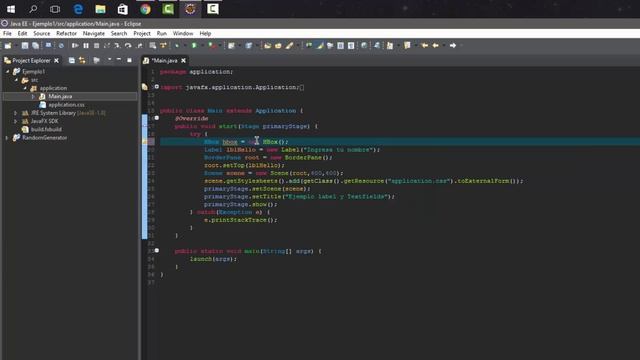Expand the RandomGenerator project node
Screen dimensions: 640x360
[x=7, y=138]
